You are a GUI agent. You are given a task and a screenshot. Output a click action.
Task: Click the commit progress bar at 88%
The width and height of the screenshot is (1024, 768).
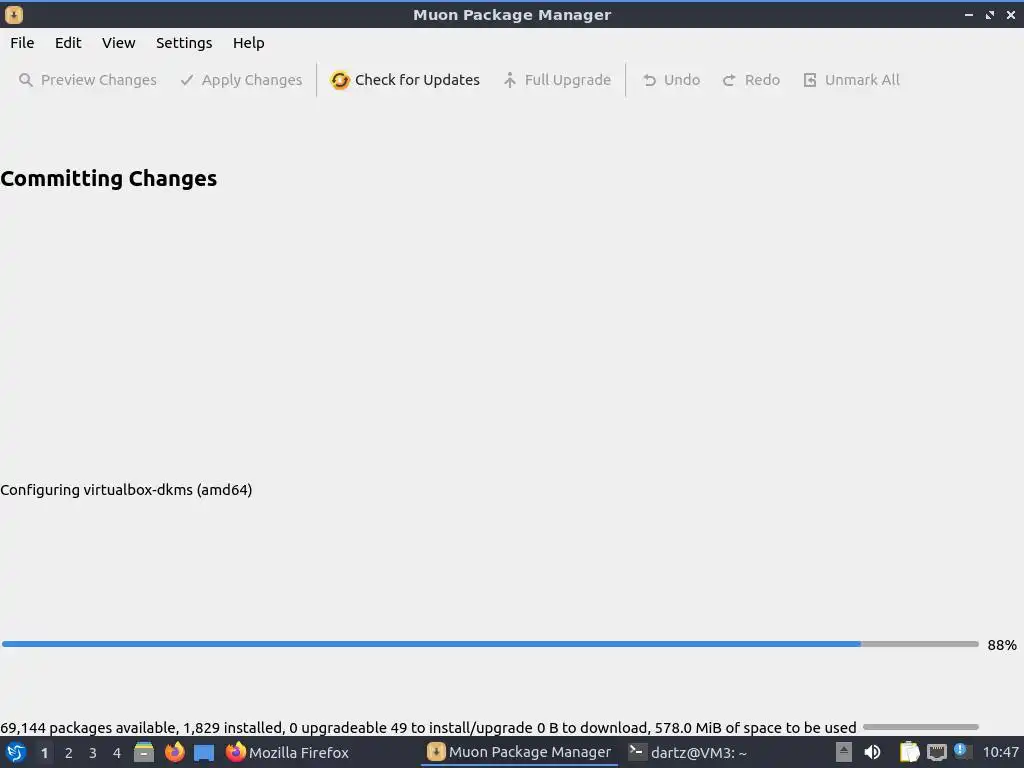tap(490, 644)
